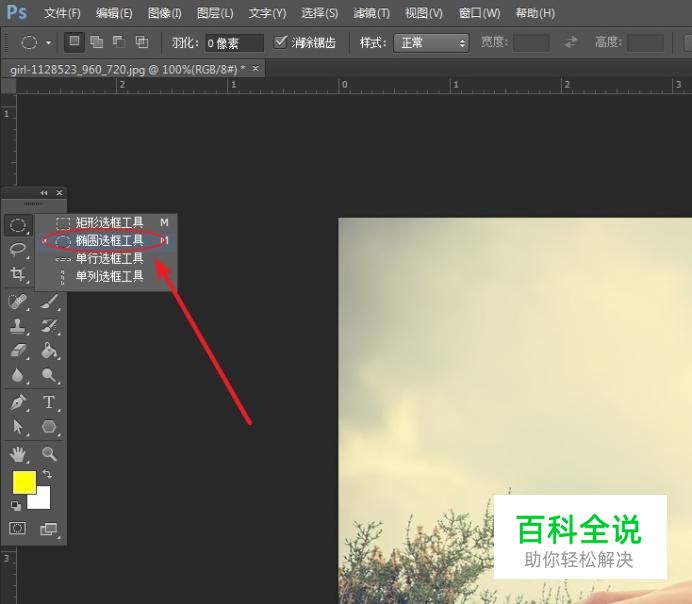Reset default foreground and background colors
Viewport: 692px width, 604px height.
pos(15,506)
